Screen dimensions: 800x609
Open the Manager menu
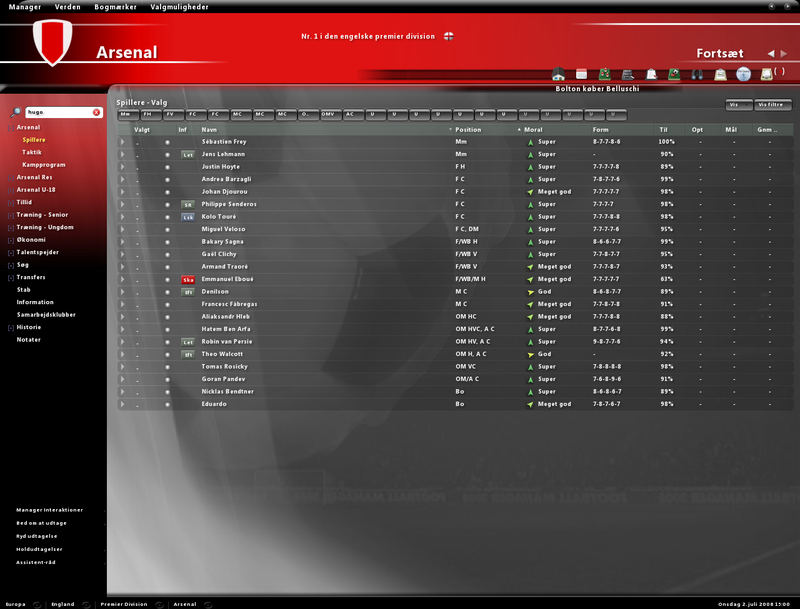(x=24, y=7)
